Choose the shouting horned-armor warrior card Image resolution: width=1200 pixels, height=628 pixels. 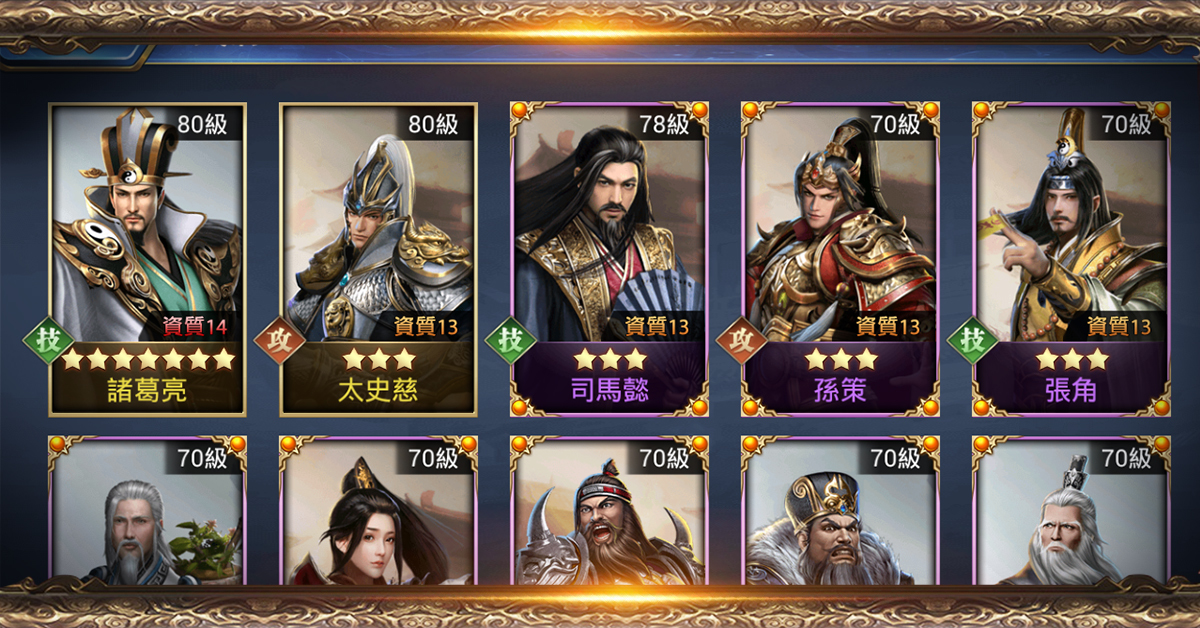pyautogui.click(x=609, y=511)
